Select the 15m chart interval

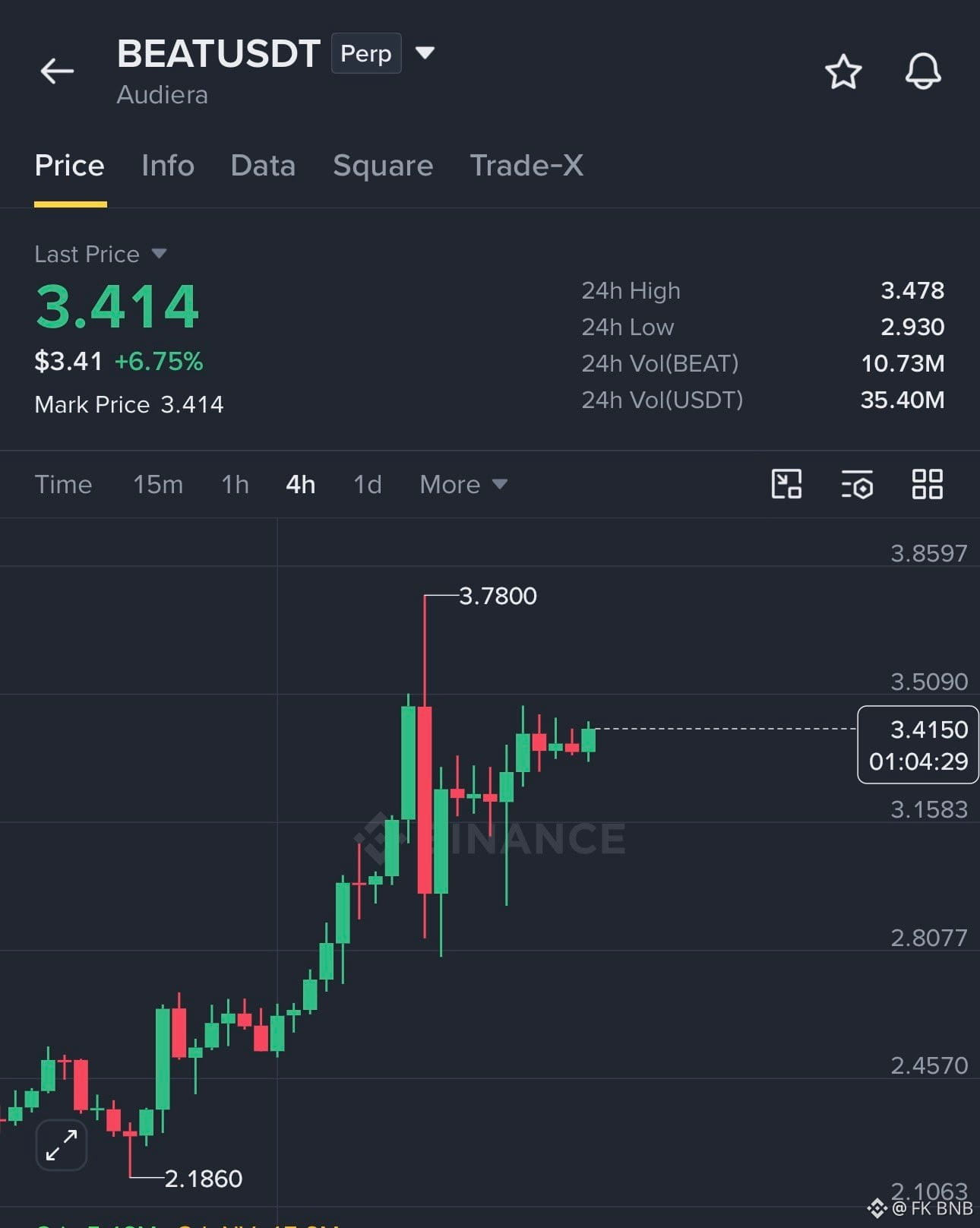[x=158, y=484]
